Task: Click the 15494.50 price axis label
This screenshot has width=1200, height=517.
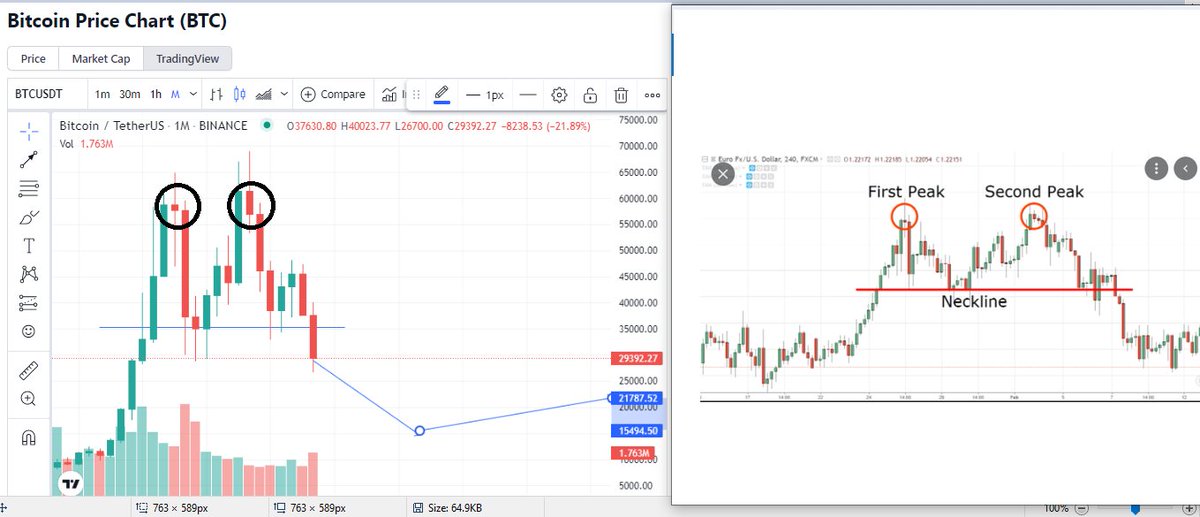Action: tap(636, 431)
